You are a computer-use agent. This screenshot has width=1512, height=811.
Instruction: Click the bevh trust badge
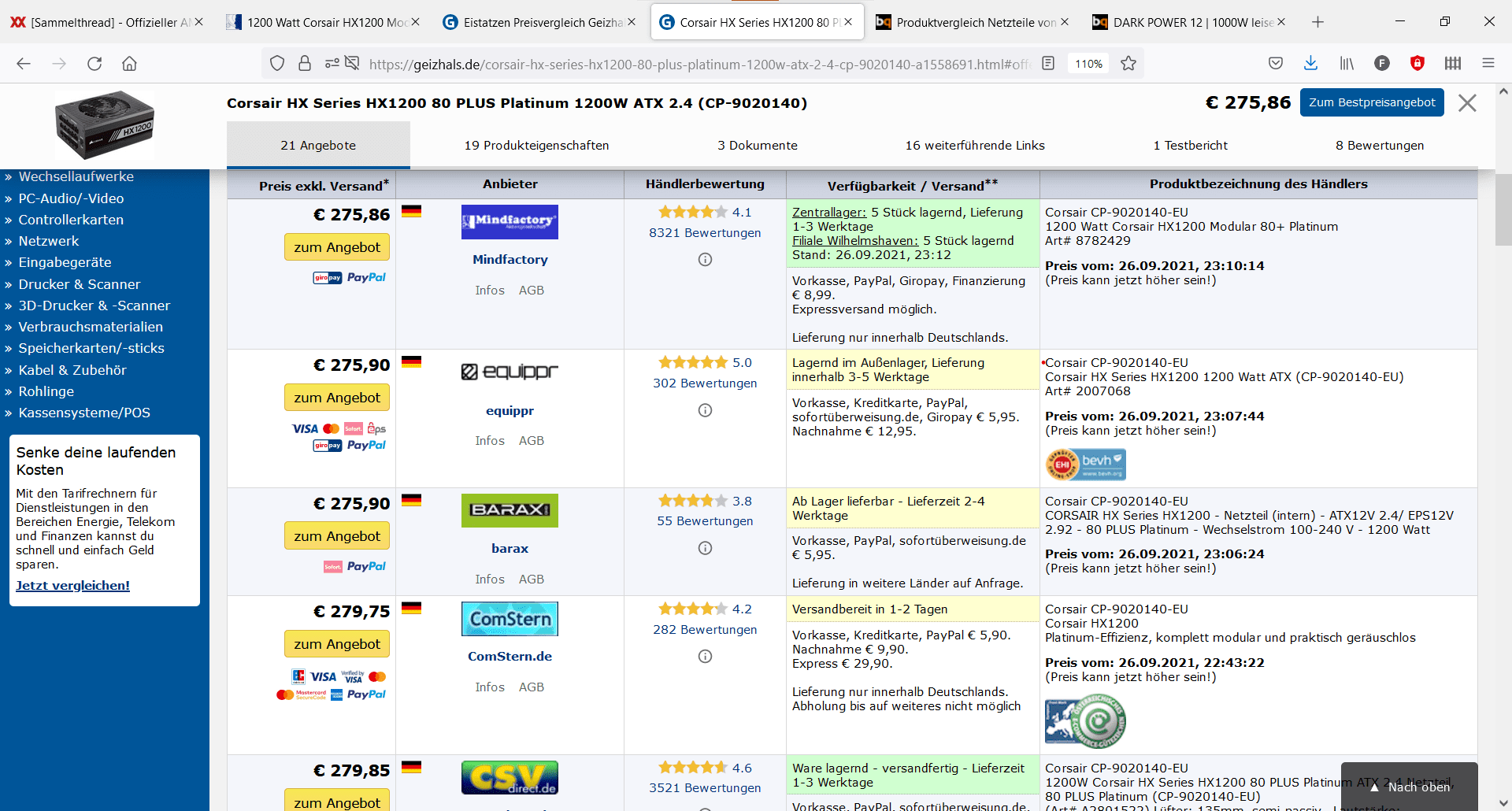click(x=1085, y=465)
